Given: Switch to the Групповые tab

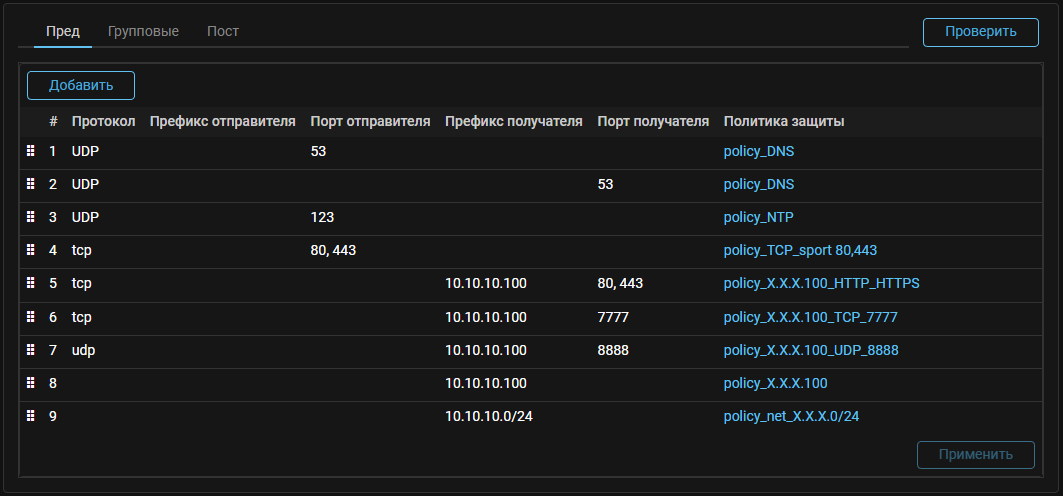Looking at the screenshot, I should [x=143, y=31].
